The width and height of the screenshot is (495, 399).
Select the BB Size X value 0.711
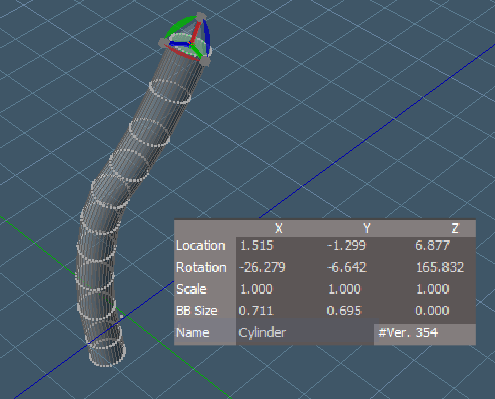pyautogui.click(x=256, y=311)
